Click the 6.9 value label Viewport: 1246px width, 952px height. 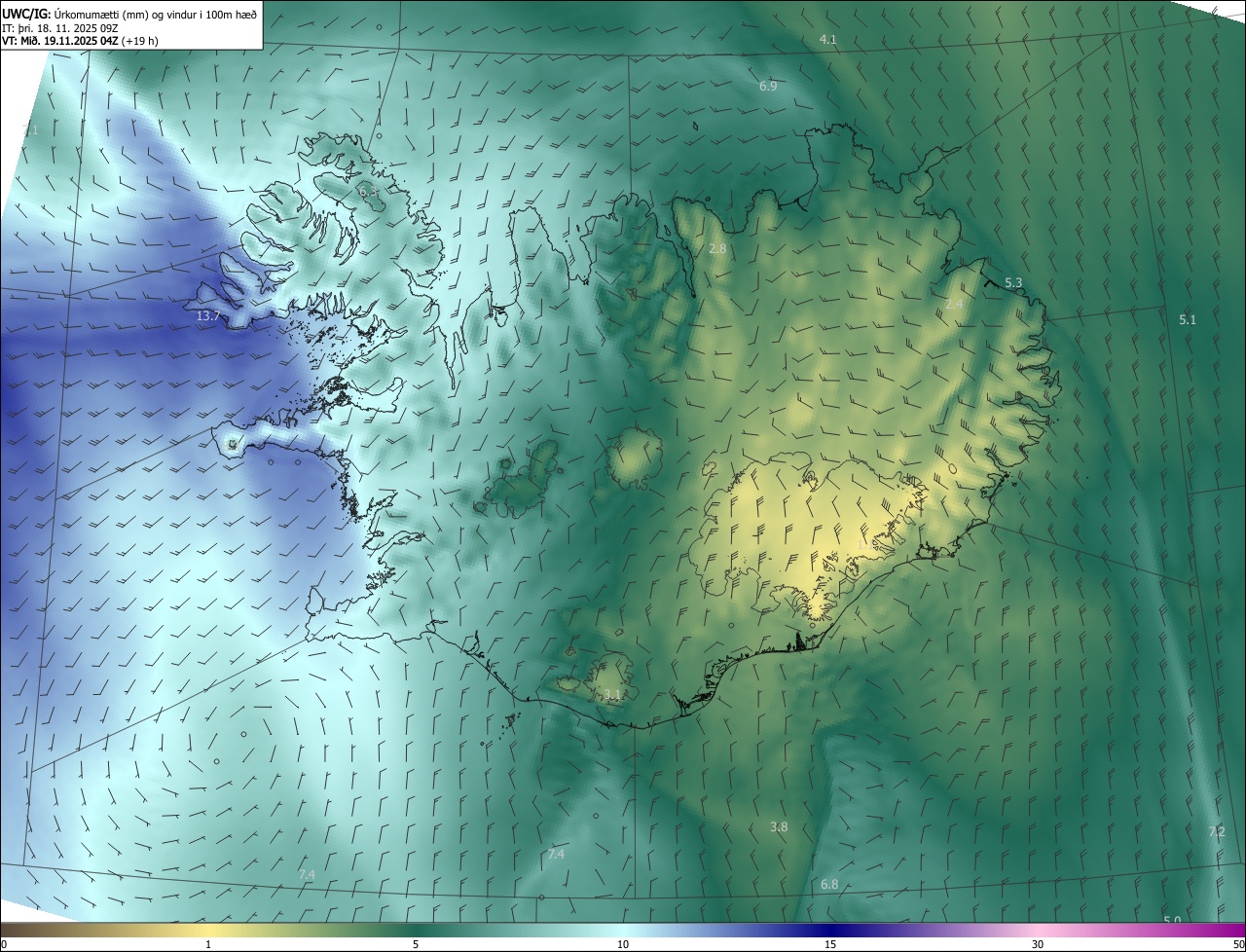[768, 87]
